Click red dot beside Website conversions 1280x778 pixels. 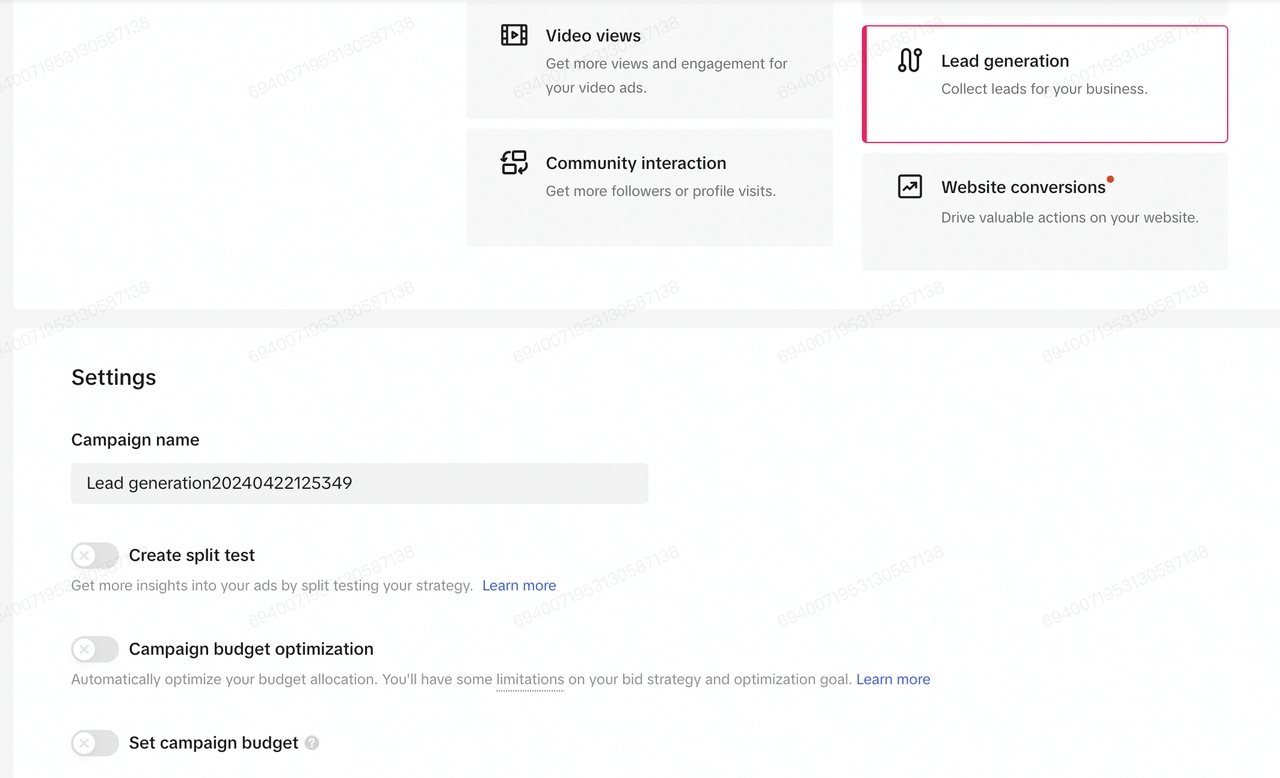pos(1110,180)
